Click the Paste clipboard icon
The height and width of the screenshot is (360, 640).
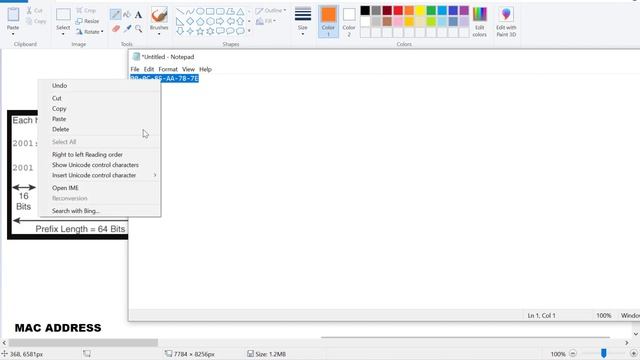click(x=13, y=15)
